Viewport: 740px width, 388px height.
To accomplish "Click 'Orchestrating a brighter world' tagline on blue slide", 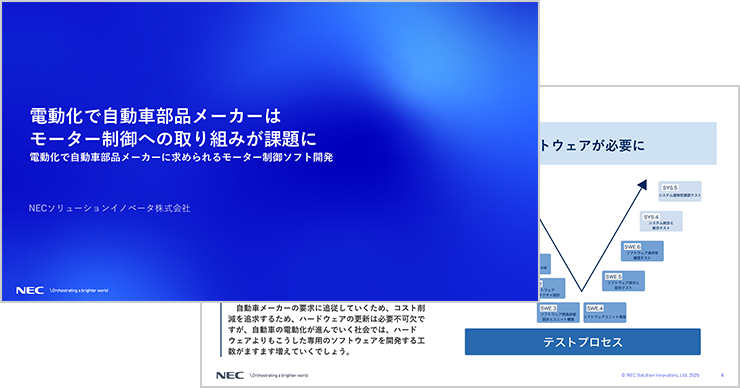I will [x=79, y=291].
